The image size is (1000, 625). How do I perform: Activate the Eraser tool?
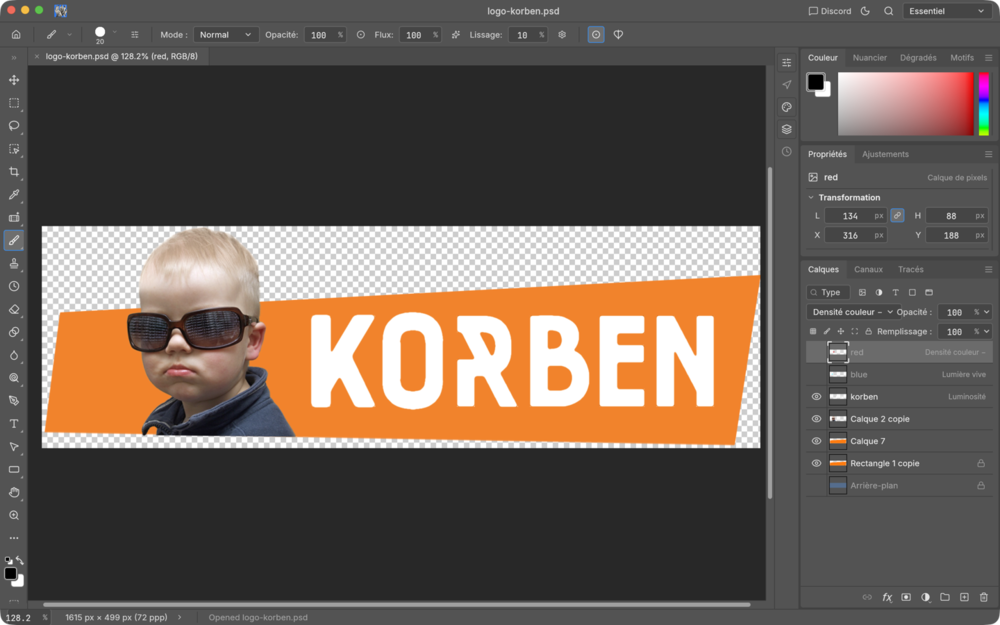(x=14, y=309)
